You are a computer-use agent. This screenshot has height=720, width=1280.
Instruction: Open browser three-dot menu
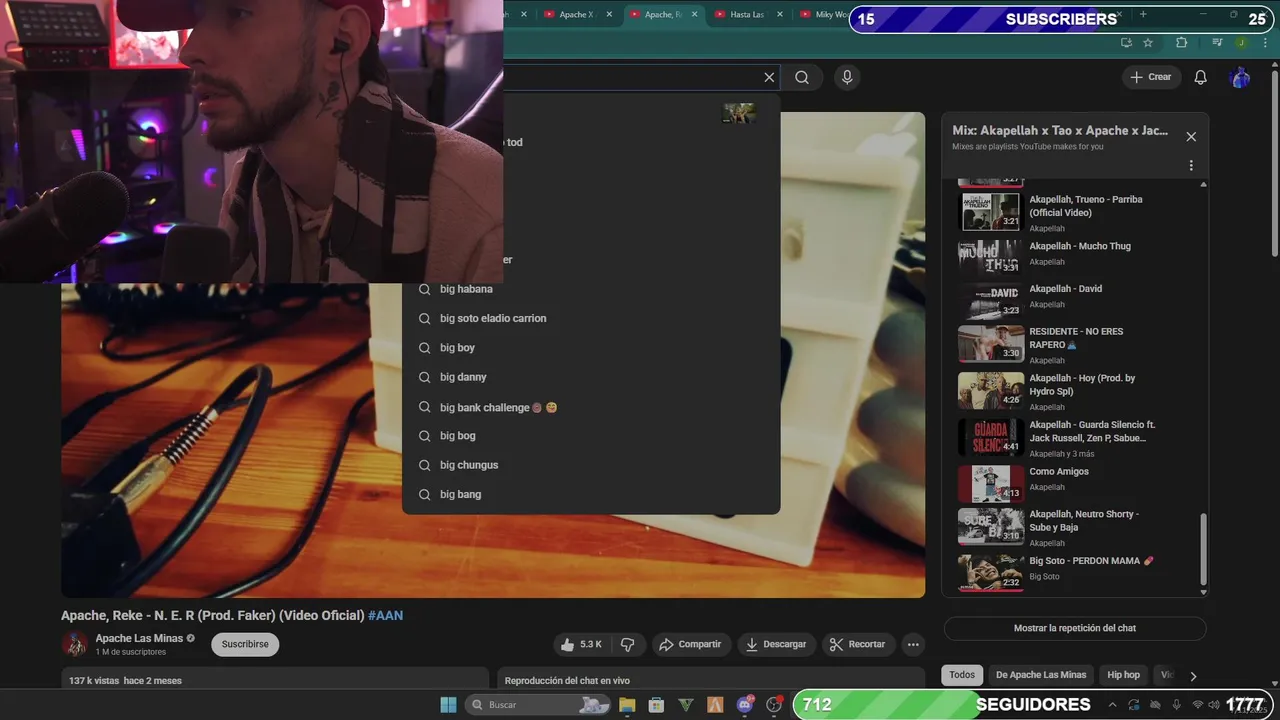point(1264,43)
